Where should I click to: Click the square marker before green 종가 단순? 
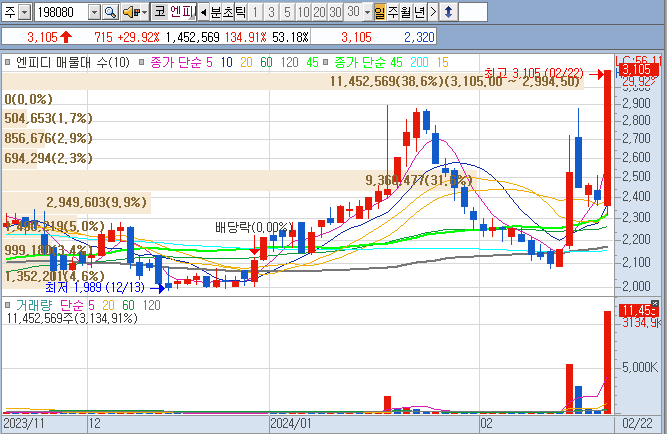pyautogui.click(x=325, y=63)
